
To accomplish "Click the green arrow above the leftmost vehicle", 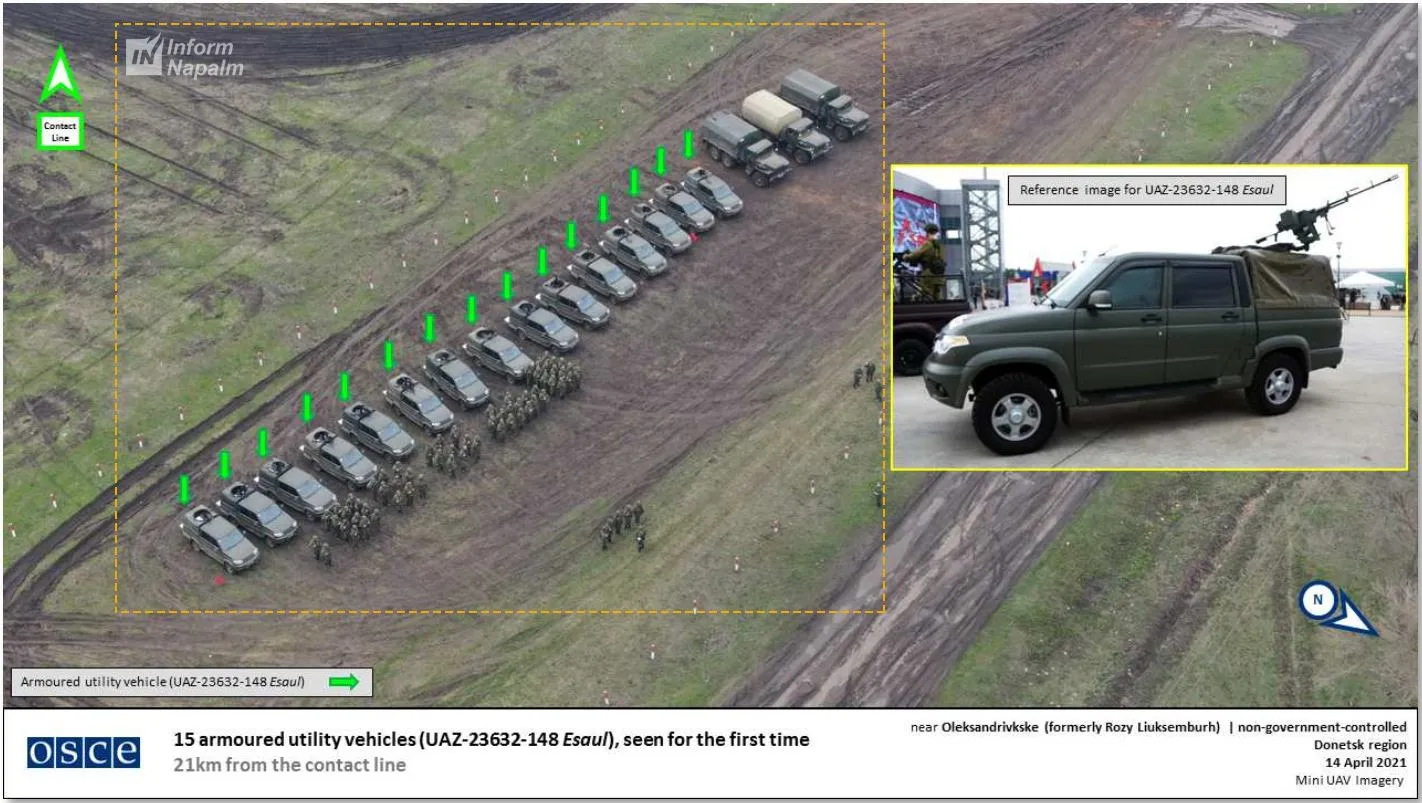I will point(184,490).
